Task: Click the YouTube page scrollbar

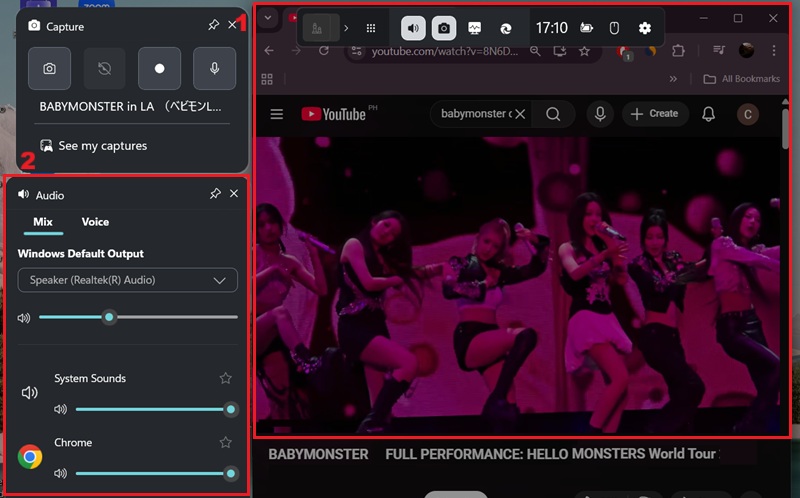Action: point(785,129)
